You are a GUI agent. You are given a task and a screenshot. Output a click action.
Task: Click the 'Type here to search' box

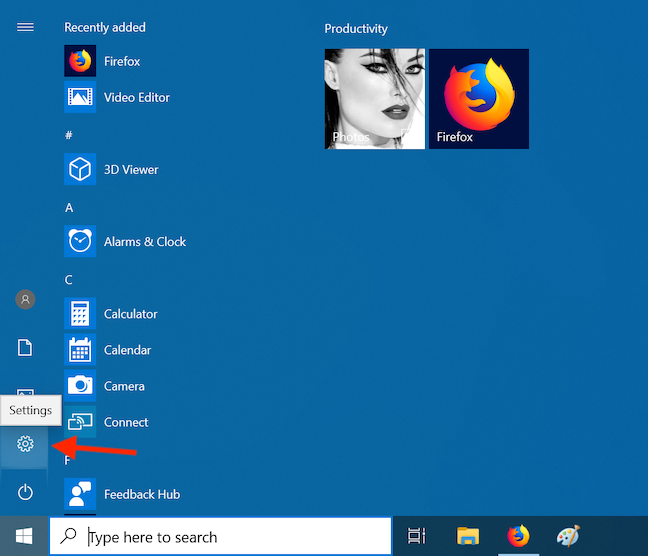click(x=221, y=537)
